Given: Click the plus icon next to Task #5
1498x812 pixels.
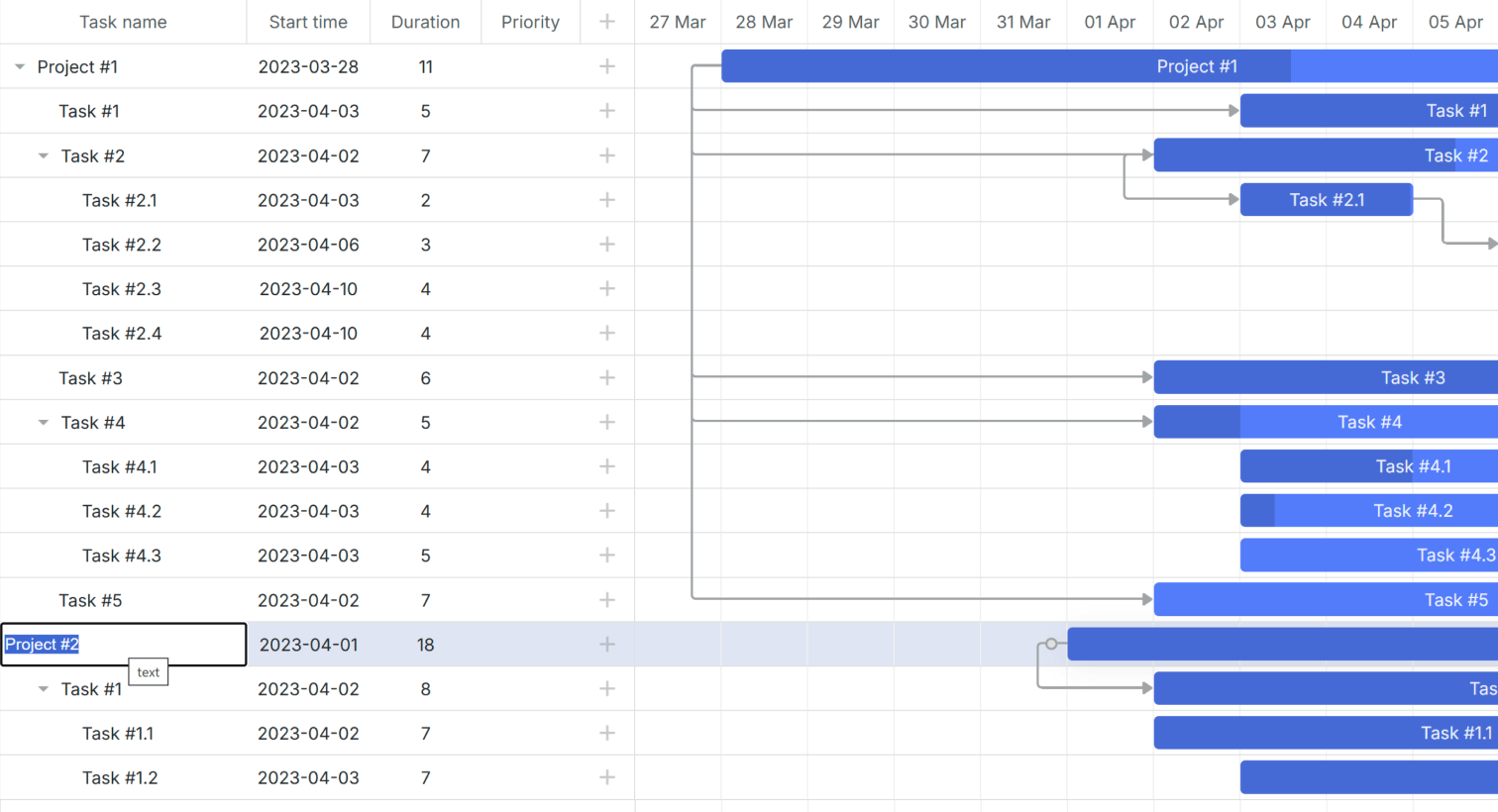Looking at the screenshot, I should pos(605,599).
